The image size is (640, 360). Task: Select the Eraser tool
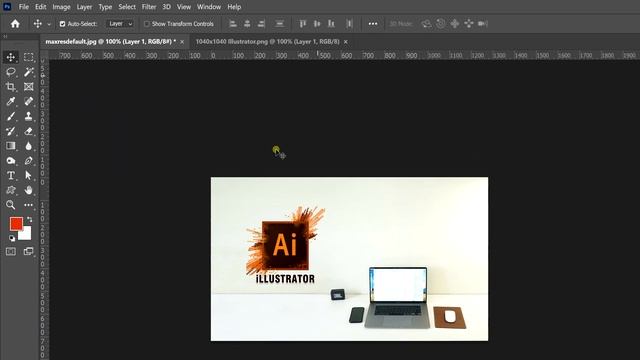(x=28, y=131)
